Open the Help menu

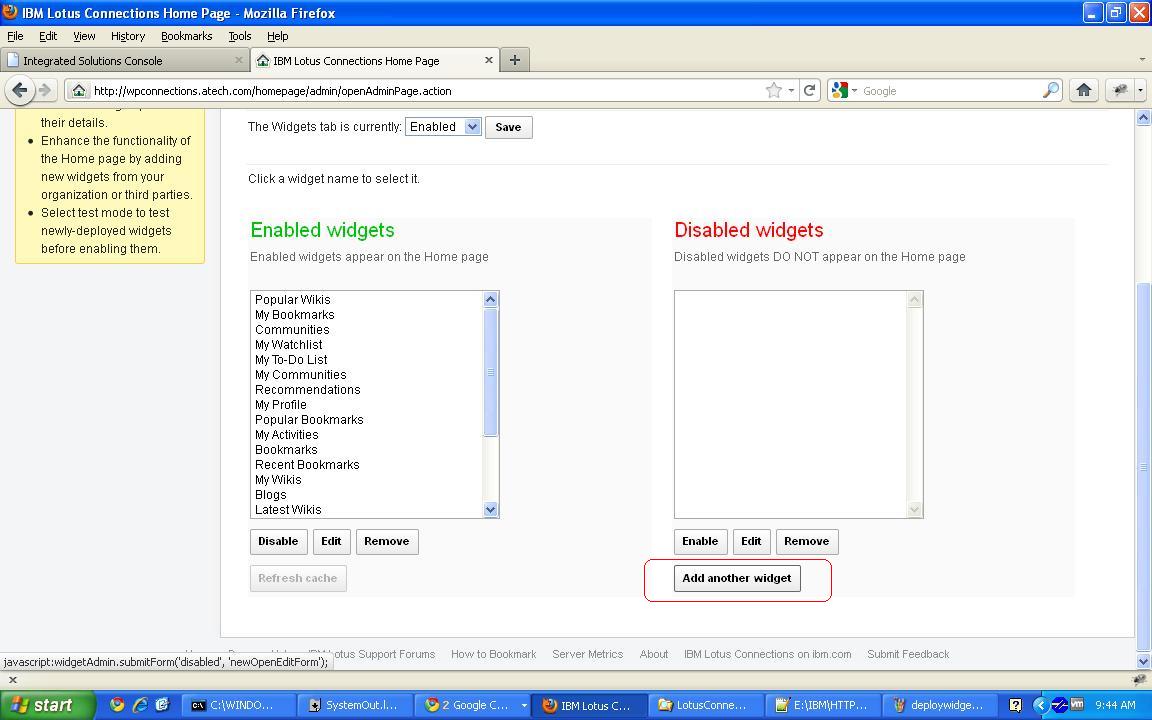[x=277, y=36]
